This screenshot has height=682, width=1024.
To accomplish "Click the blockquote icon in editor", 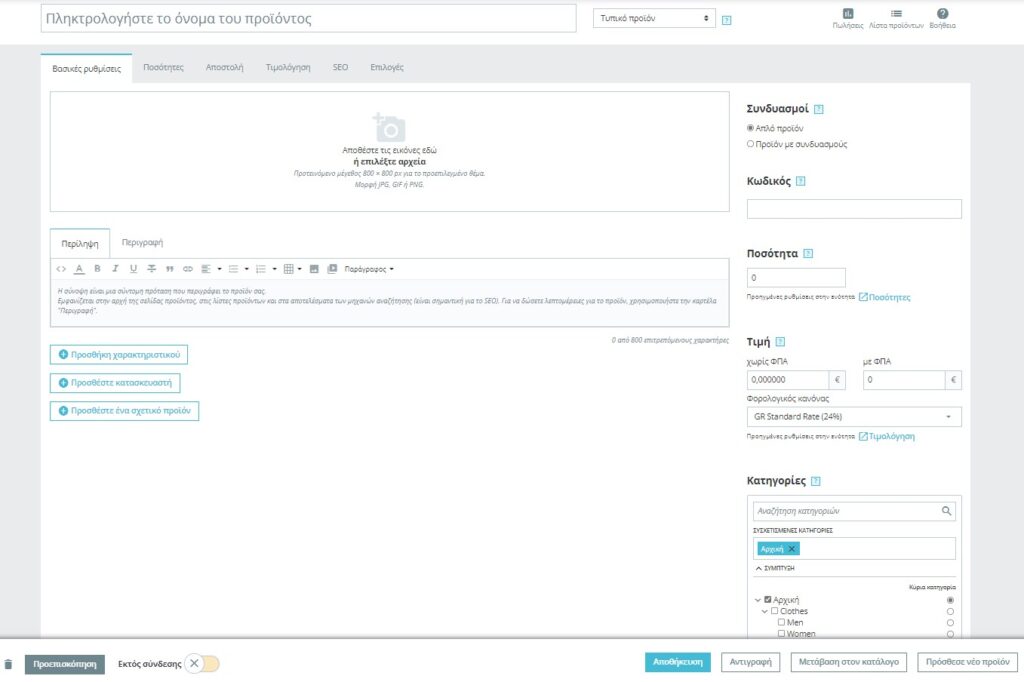I will point(169,269).
